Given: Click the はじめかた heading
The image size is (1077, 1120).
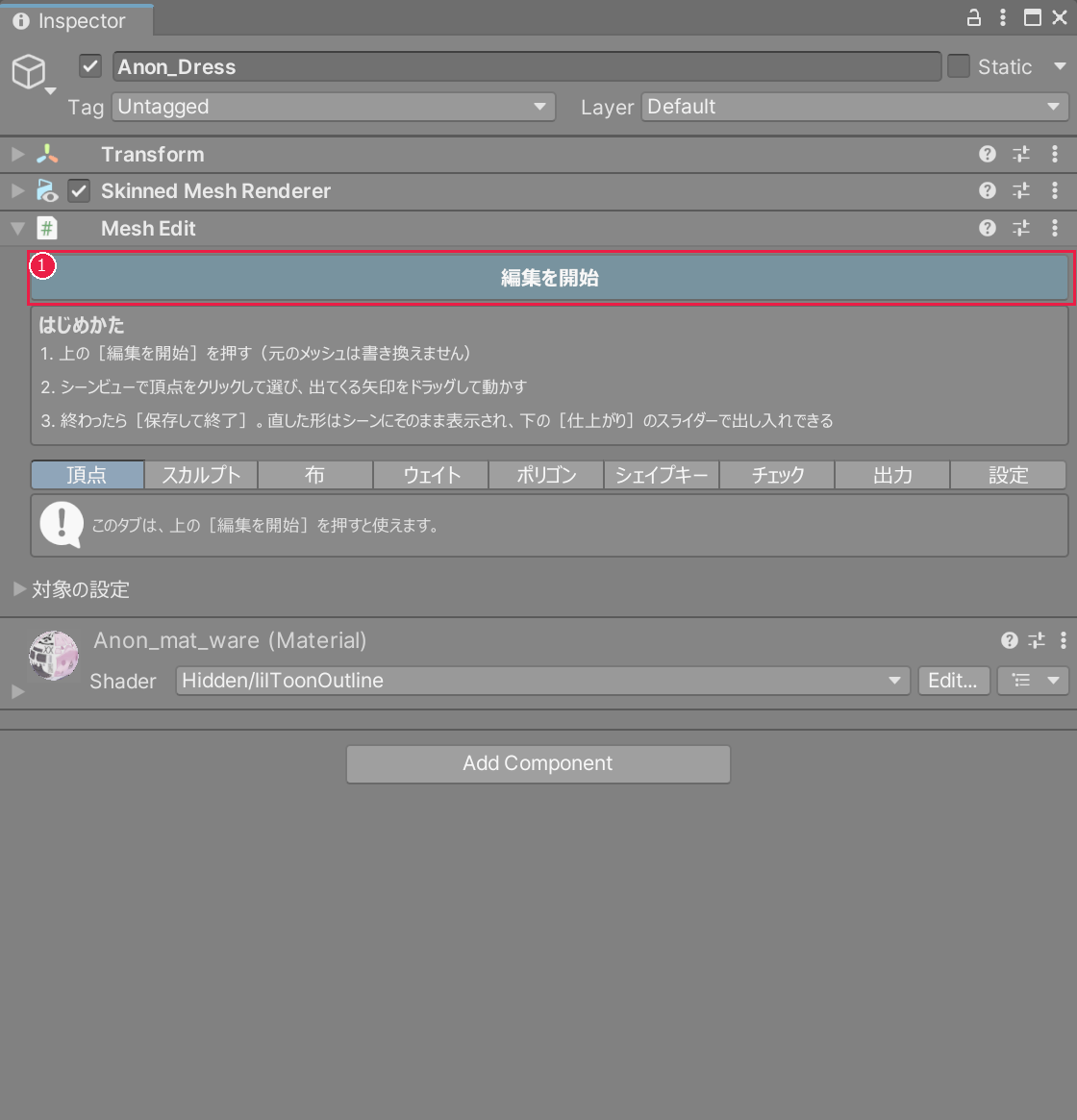Looking at the screenshot, I should point(82,325).
